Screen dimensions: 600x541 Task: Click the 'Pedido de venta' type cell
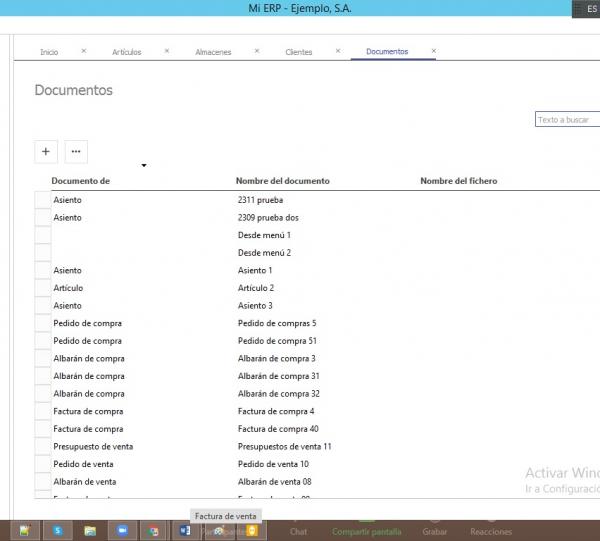pyautogui.click(x=83, y=464)
